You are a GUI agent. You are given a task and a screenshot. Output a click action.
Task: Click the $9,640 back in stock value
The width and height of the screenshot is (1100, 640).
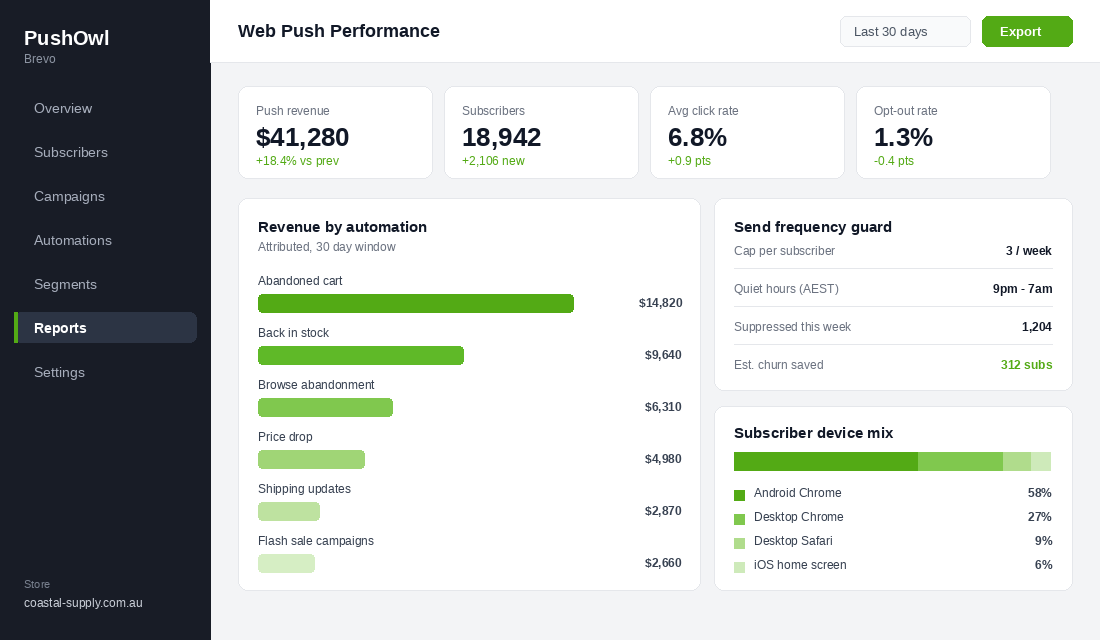(663, 355)
